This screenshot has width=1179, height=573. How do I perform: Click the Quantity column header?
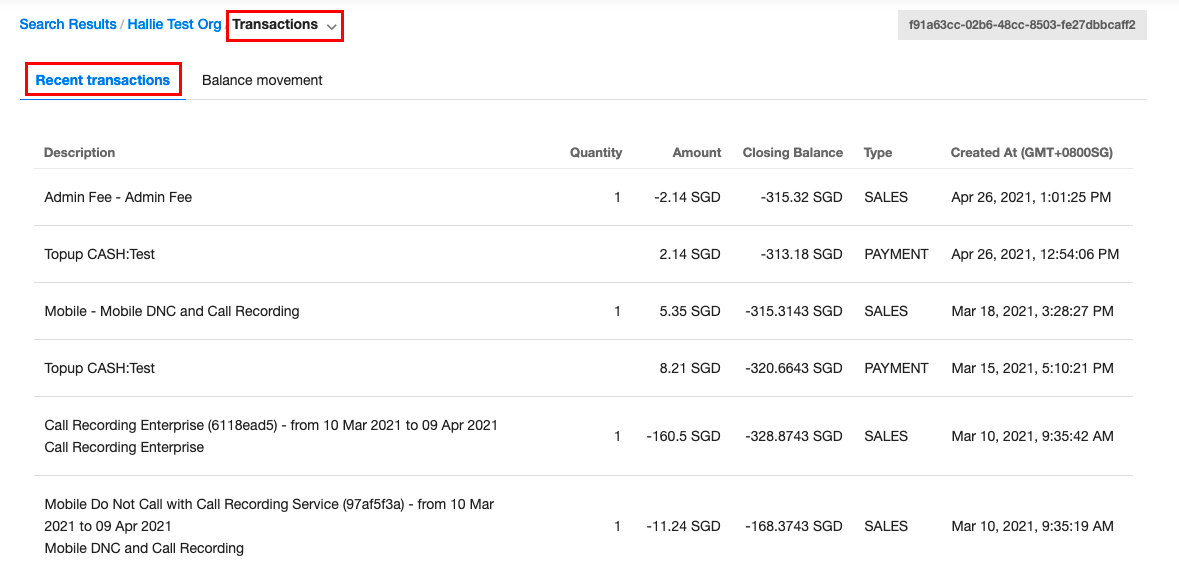point(596,153)
